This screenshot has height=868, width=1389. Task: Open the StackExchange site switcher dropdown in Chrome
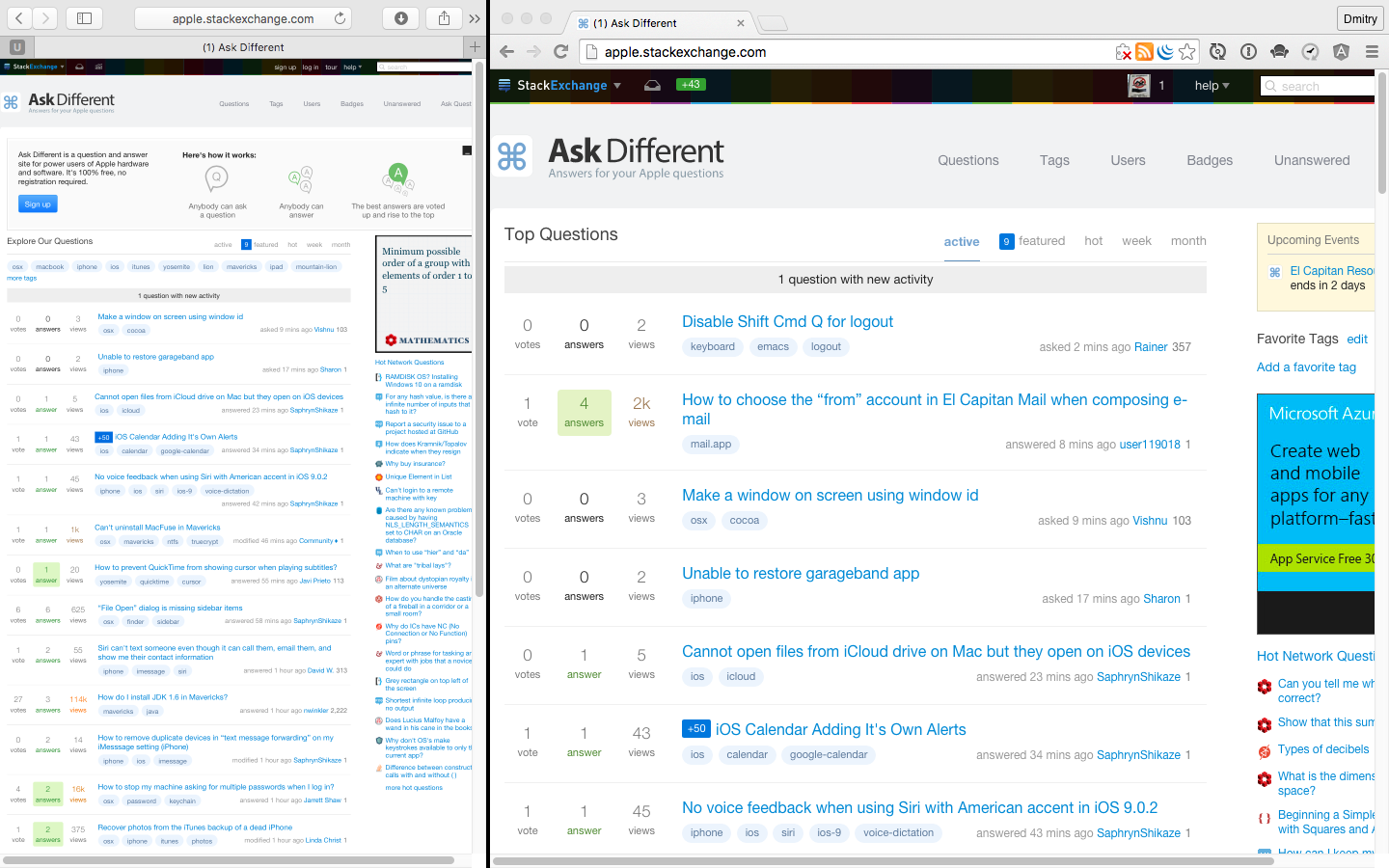[x=560, y=85]
